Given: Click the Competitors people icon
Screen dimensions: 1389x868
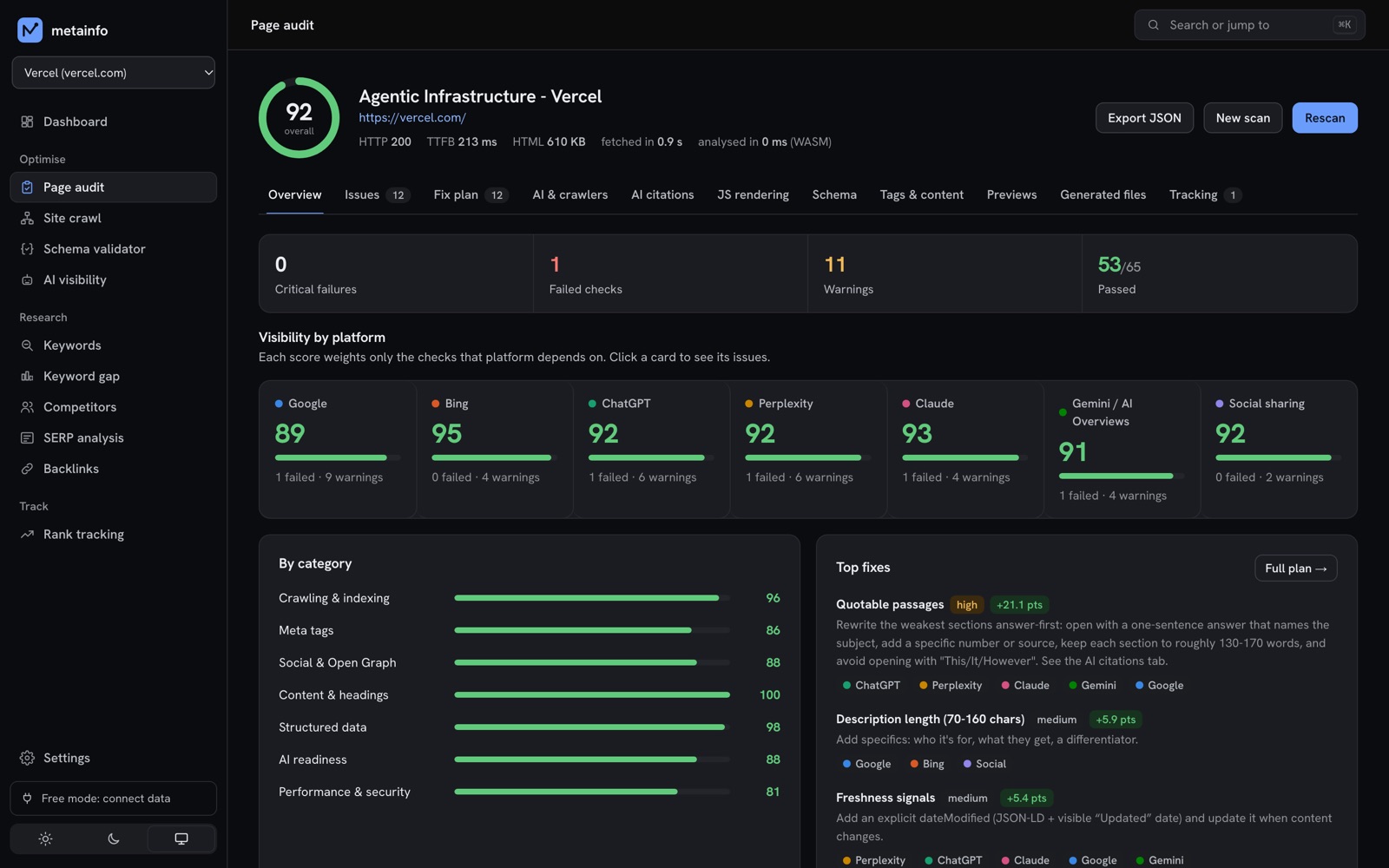Looking at the screenshot, I should pos(27,407).
